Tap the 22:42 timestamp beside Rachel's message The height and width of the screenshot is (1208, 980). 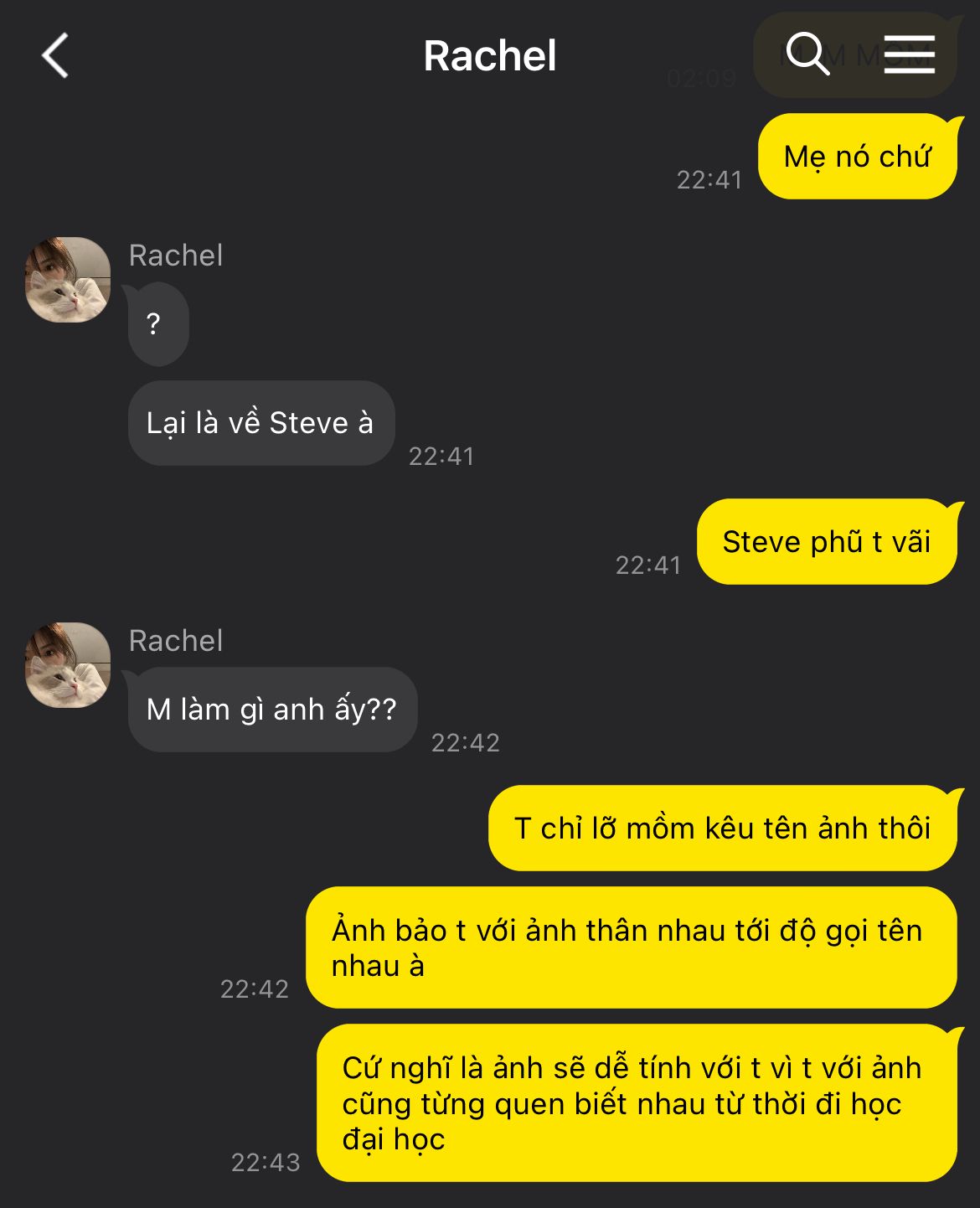point(465,742)
